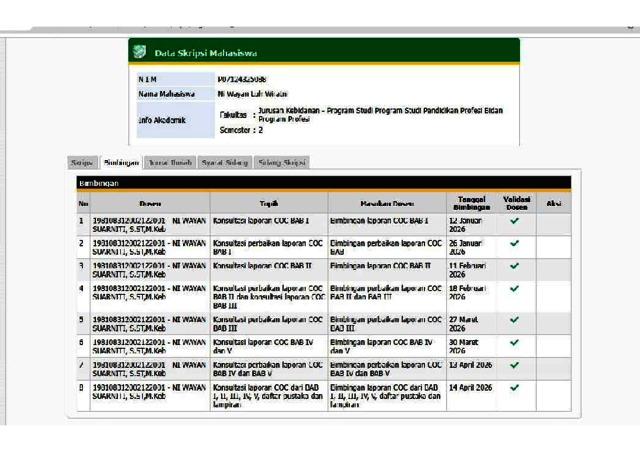Select the Bimbingan tab

(x=121, y=163)
